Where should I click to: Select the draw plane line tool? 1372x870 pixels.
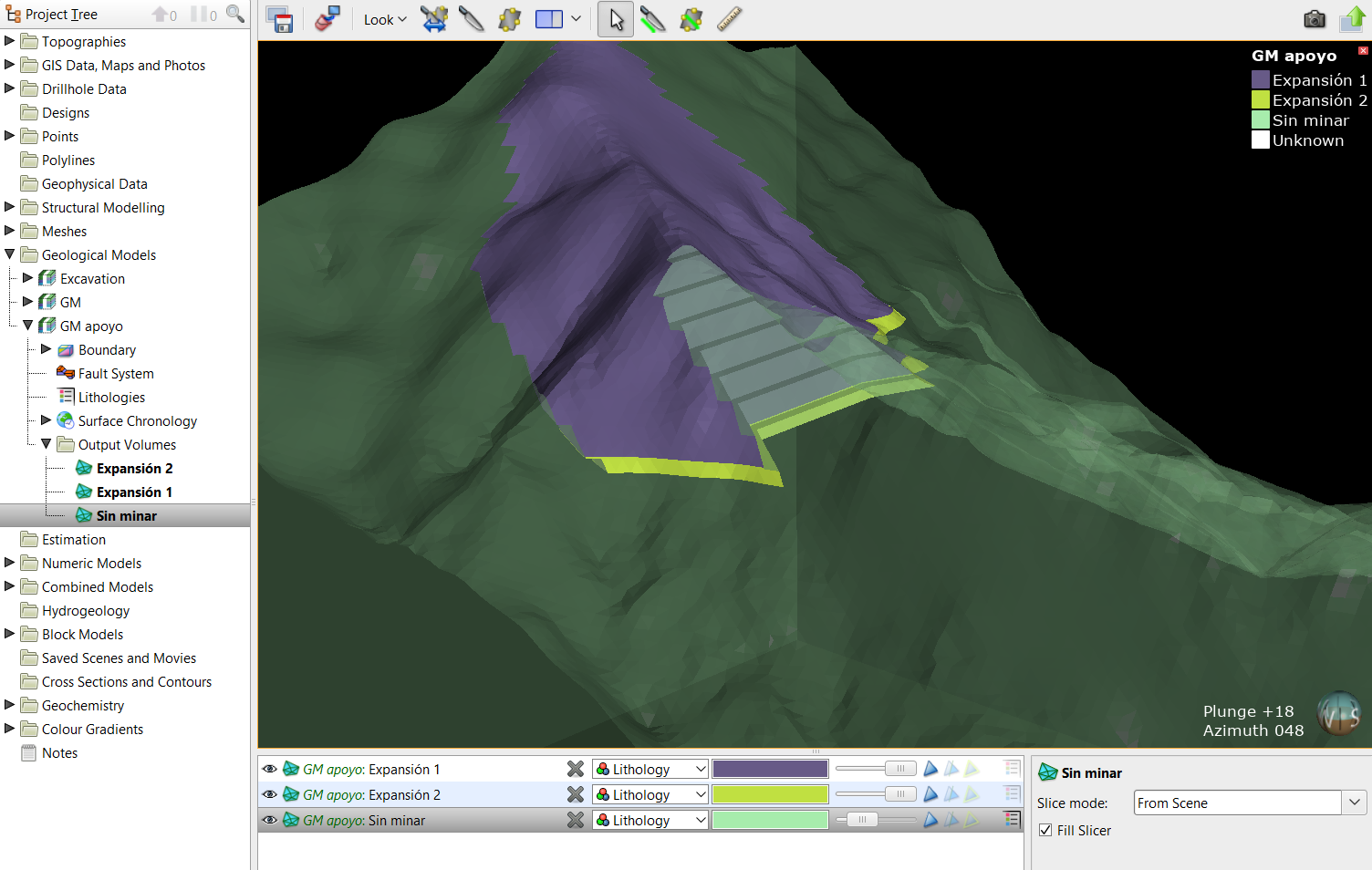[x=691, y=19]
